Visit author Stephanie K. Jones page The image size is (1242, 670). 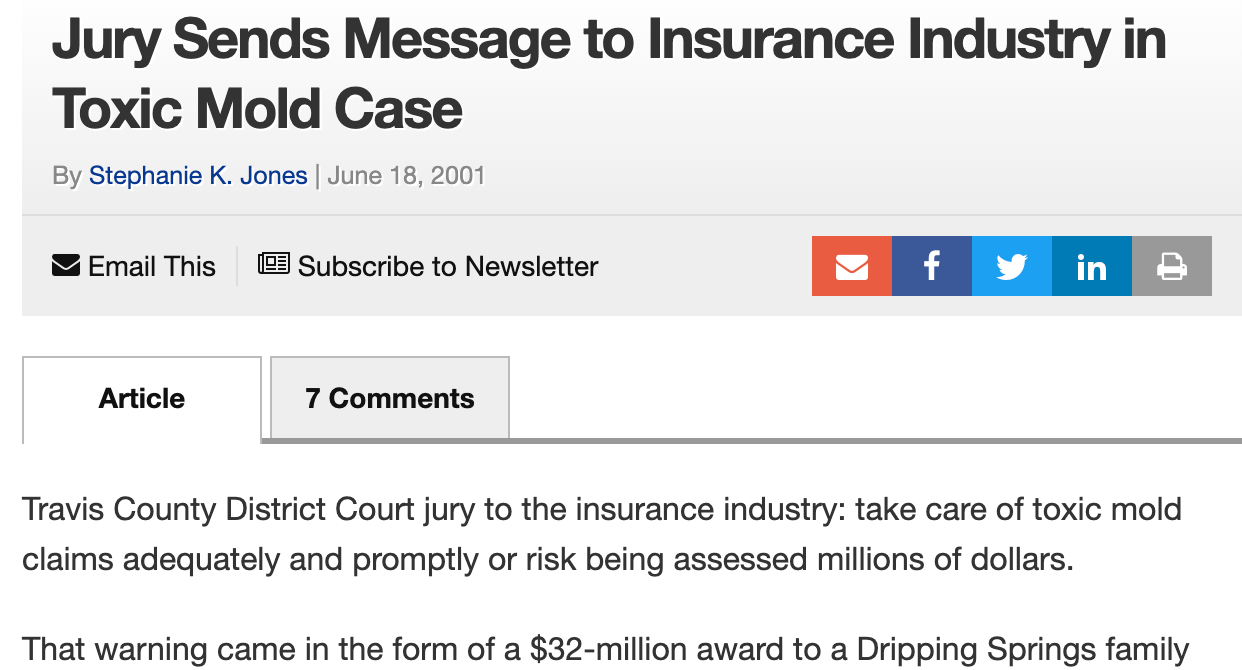[x=198, y=176]
